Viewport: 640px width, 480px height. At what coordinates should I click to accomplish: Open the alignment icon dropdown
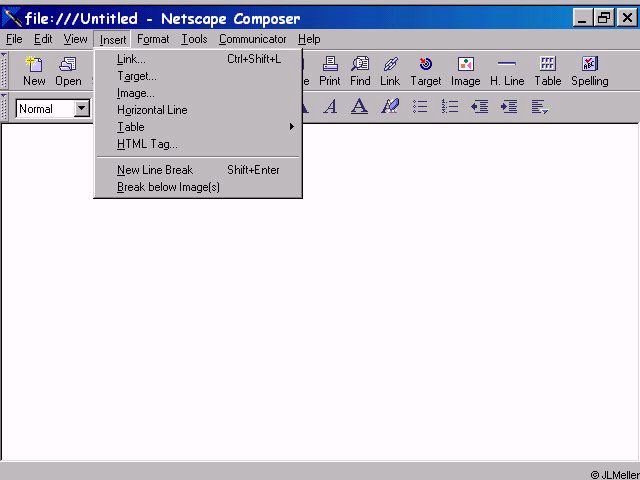point(540,107)
